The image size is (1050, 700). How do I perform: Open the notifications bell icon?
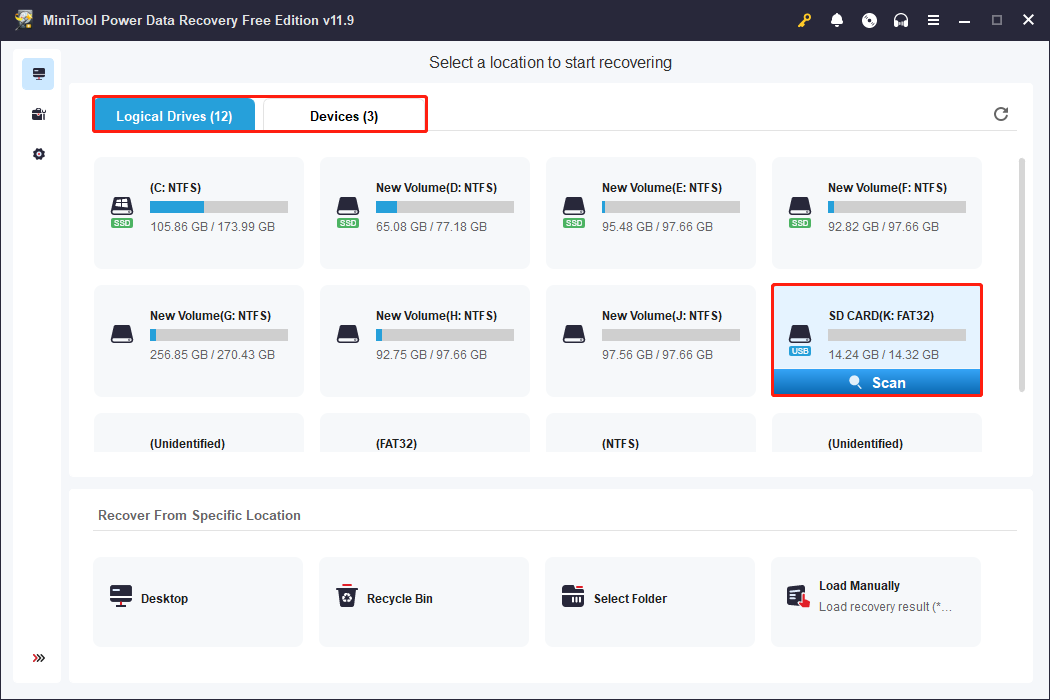click(837, 20)
